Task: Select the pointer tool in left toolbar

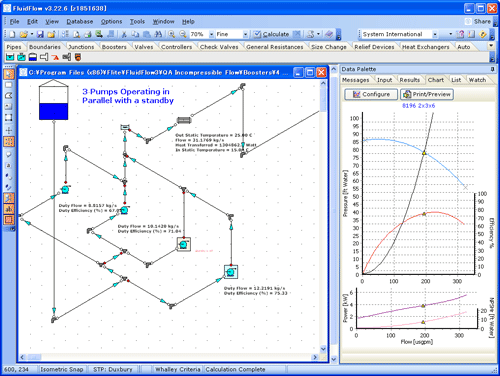Action: 9,74
